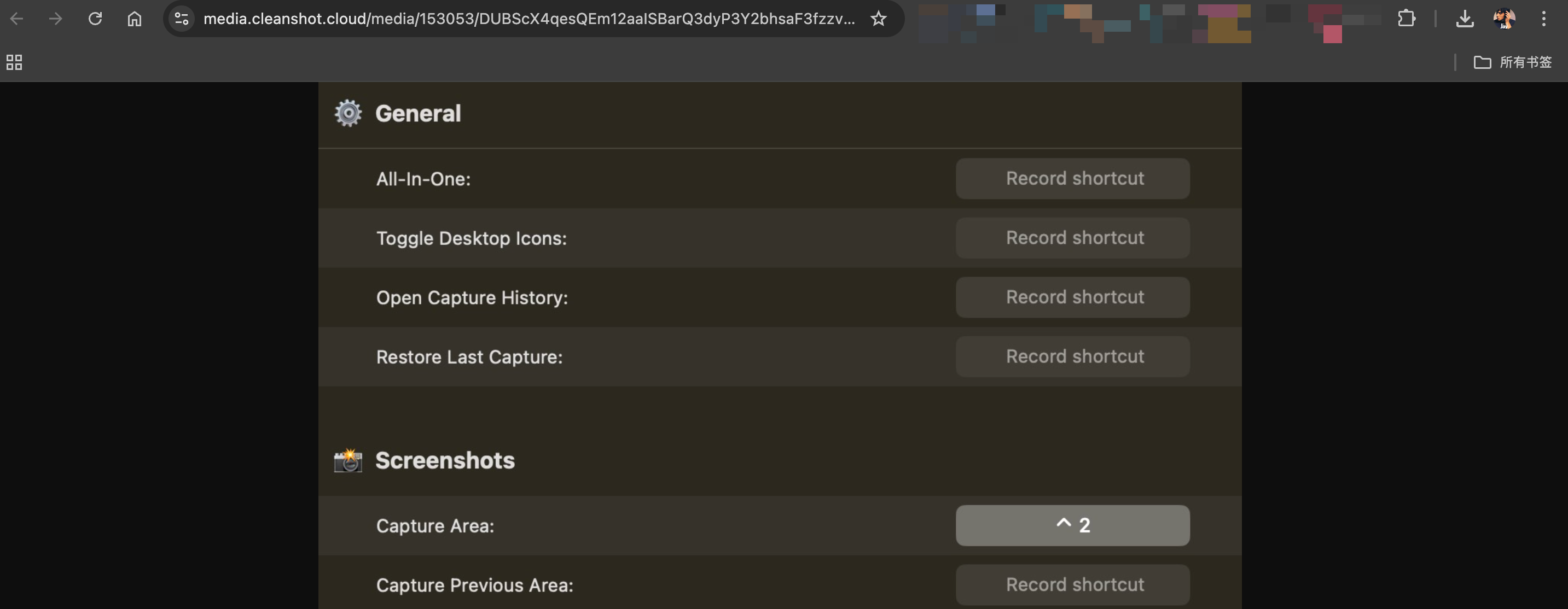The height and width of the screenshot is (609, 1568).
Task: Reload the current page
Action: [95, 19]
